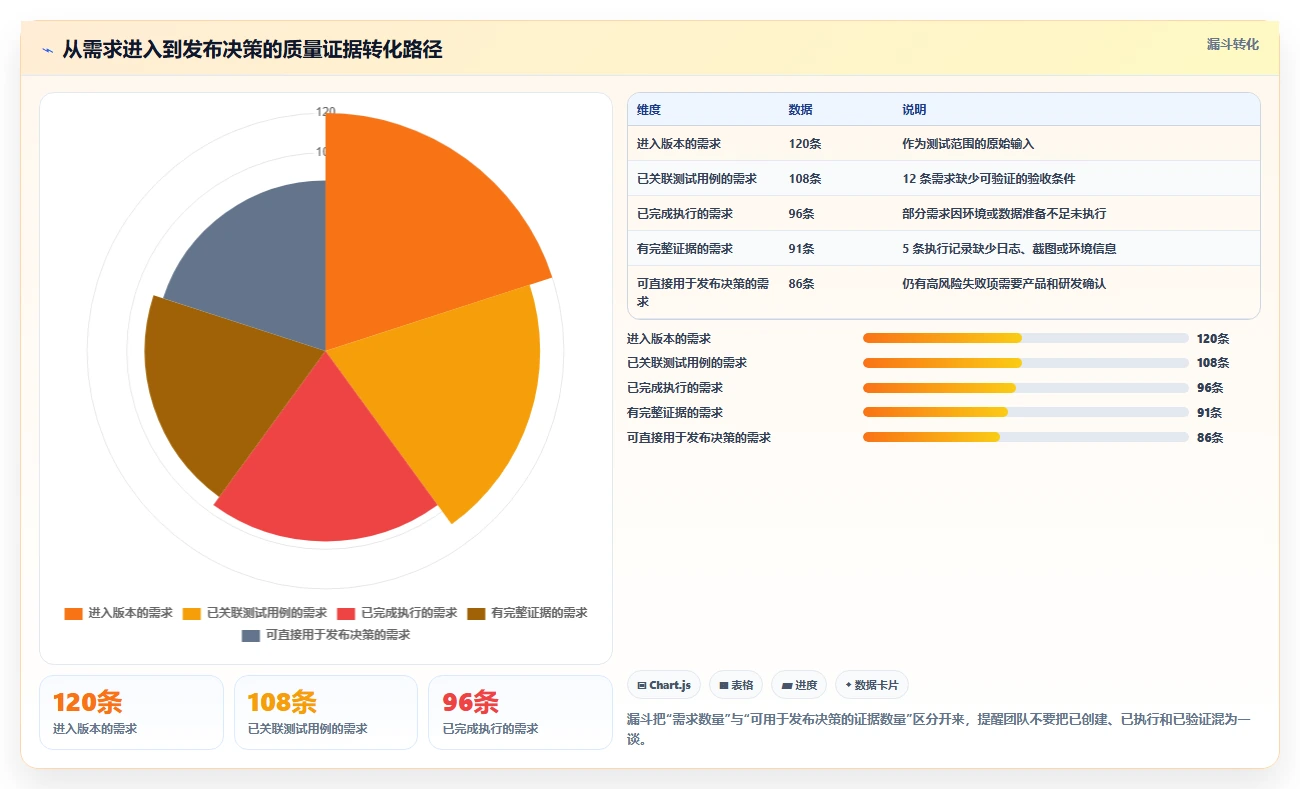Click progress bar for 有完整证据的需求
Viewport: 1300px width, 789px height.
[x=1026, y=412]
